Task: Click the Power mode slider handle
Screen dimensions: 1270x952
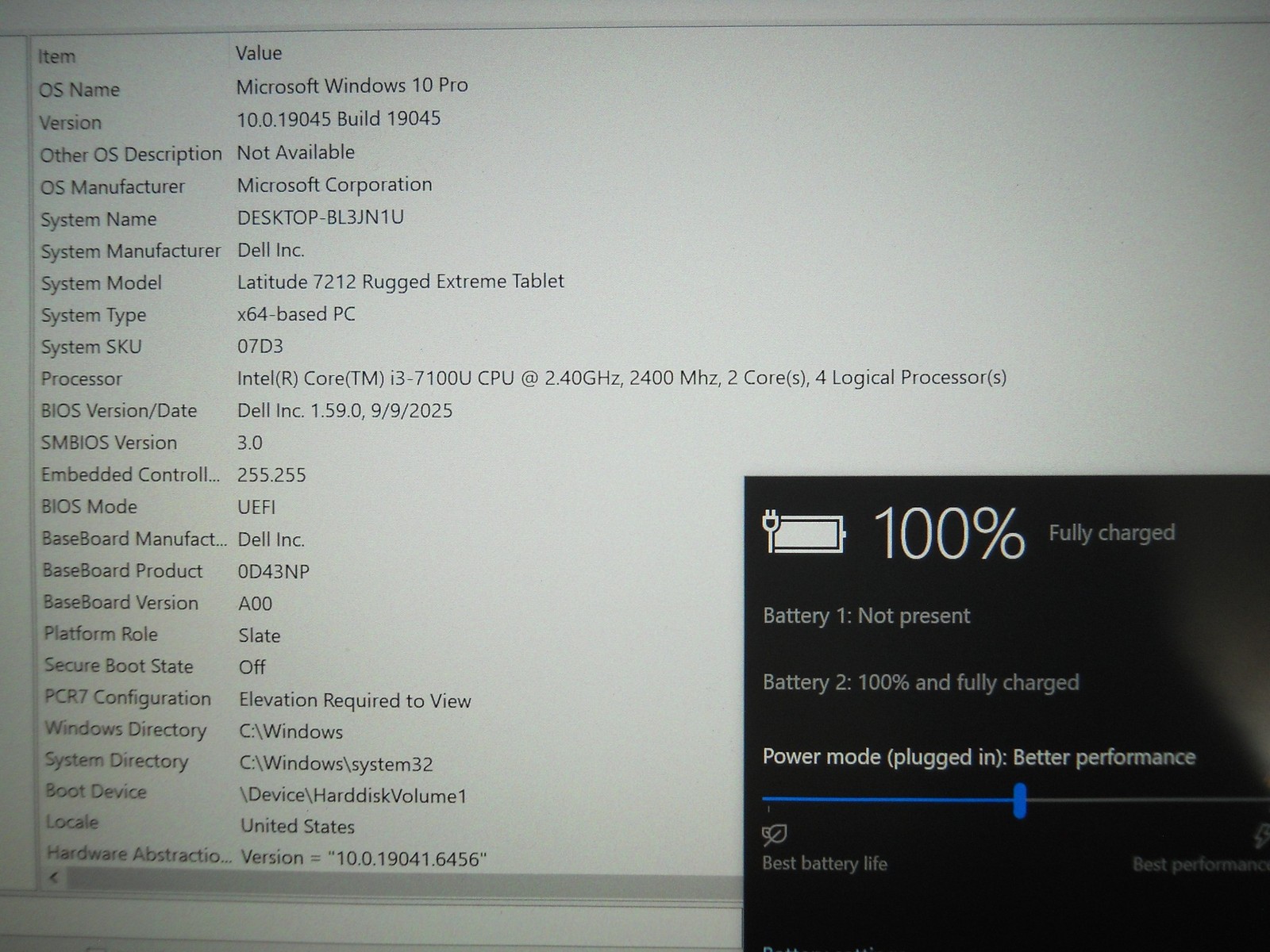Action: 1020,800
